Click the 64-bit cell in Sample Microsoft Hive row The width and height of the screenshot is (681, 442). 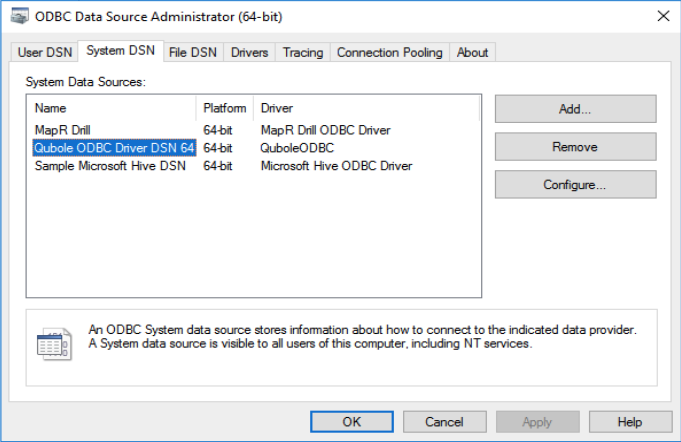[218, 166]
